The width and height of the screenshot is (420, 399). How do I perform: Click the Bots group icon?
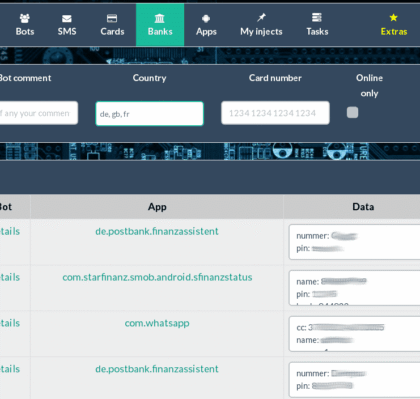click(25, 18)
